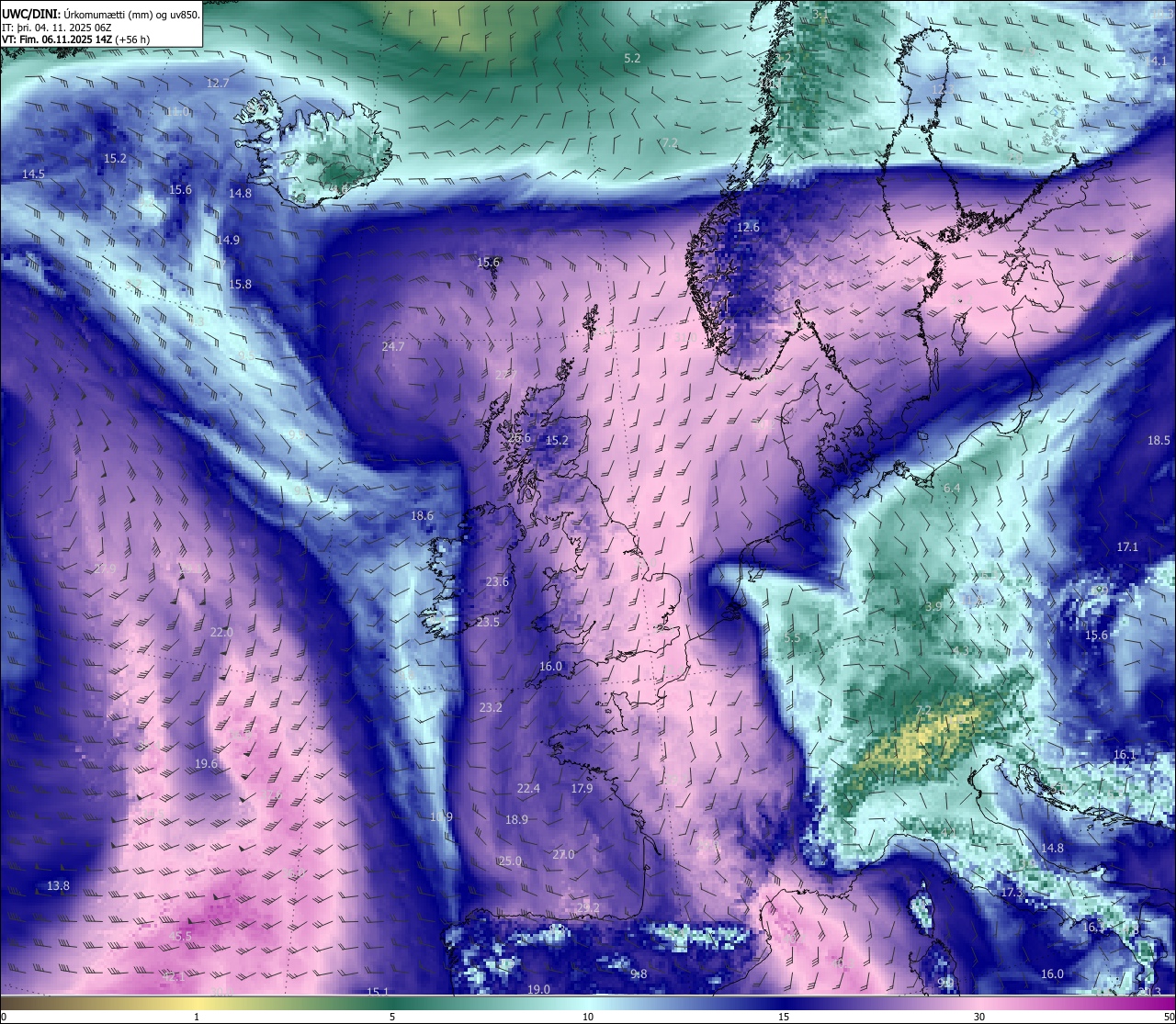Click the 18.5 value at right edge
This screenshot has width=1176, height=1024.
coord(1158,440)
